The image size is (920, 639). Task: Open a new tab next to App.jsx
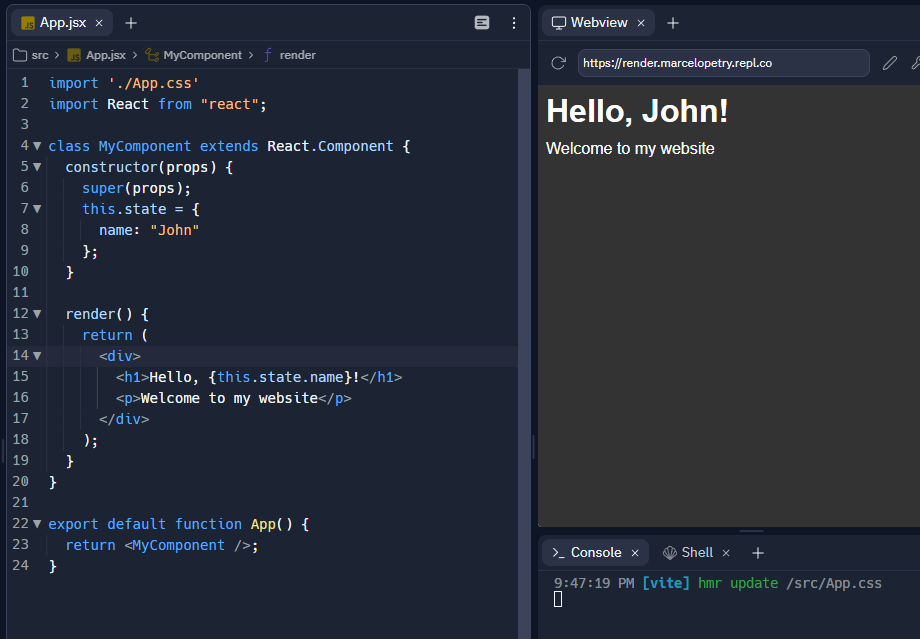point(131,23)
